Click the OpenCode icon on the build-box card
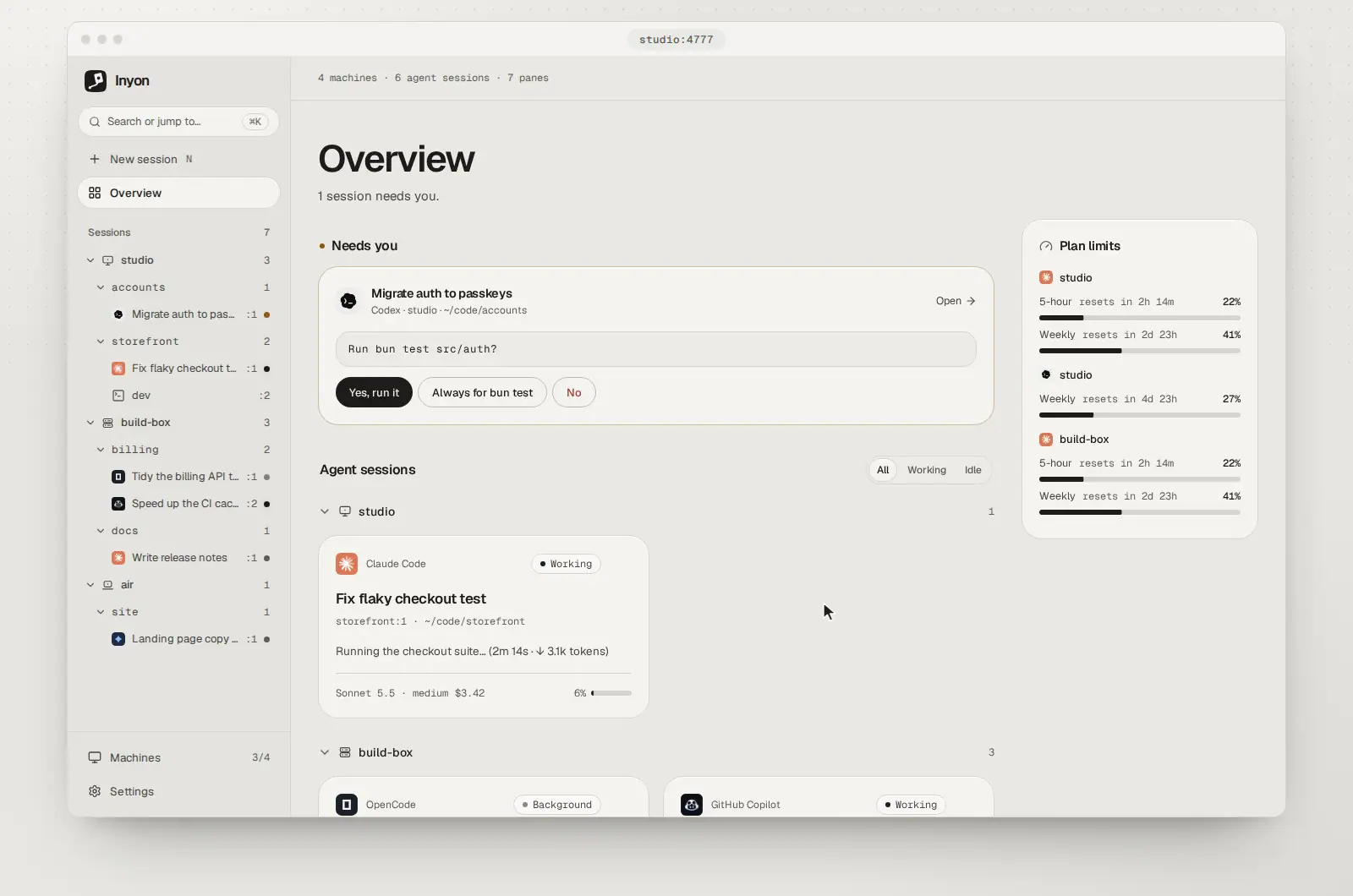1353x896 pixels. 347,805
